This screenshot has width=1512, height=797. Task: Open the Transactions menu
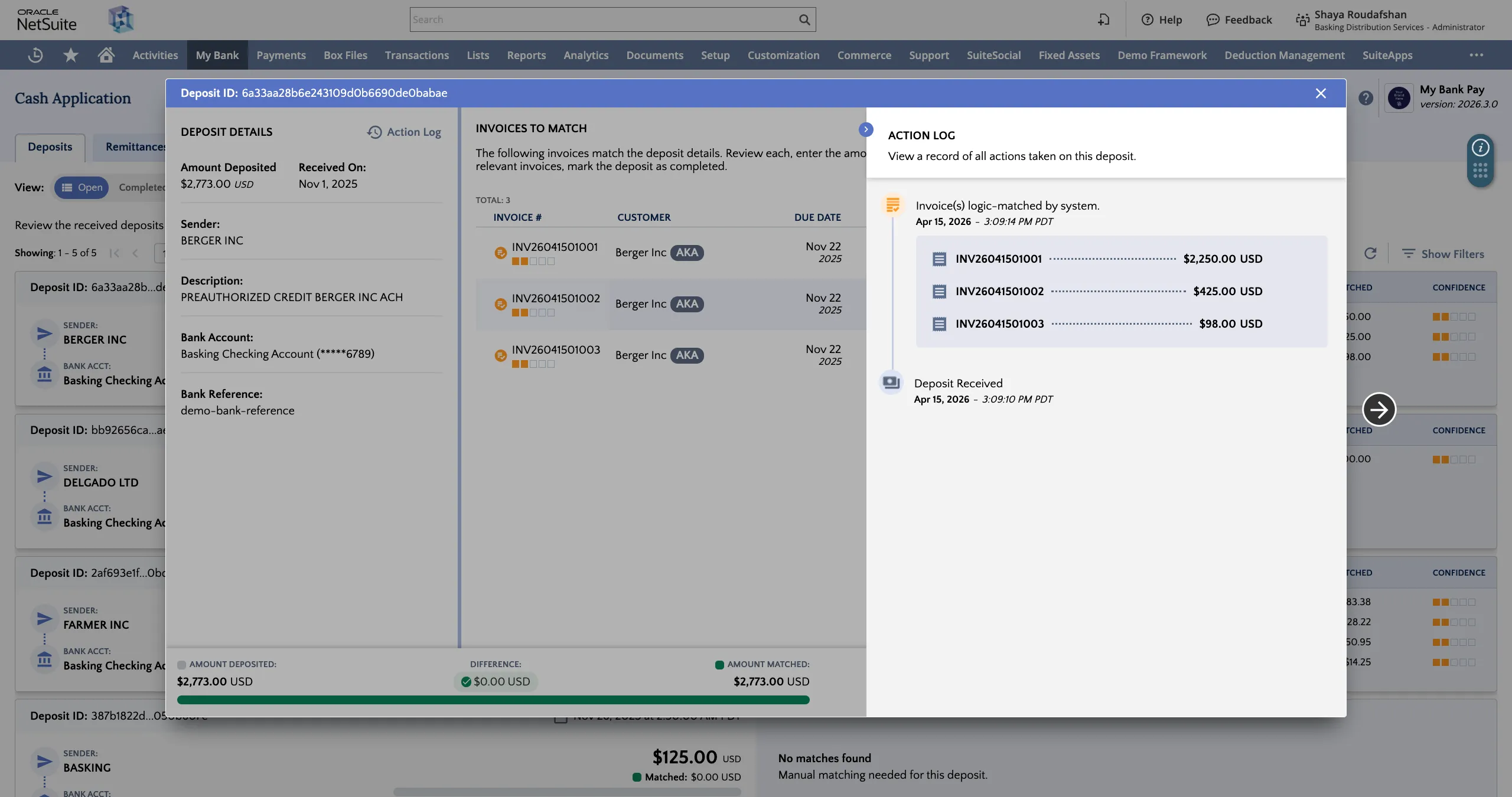(417, 55)
